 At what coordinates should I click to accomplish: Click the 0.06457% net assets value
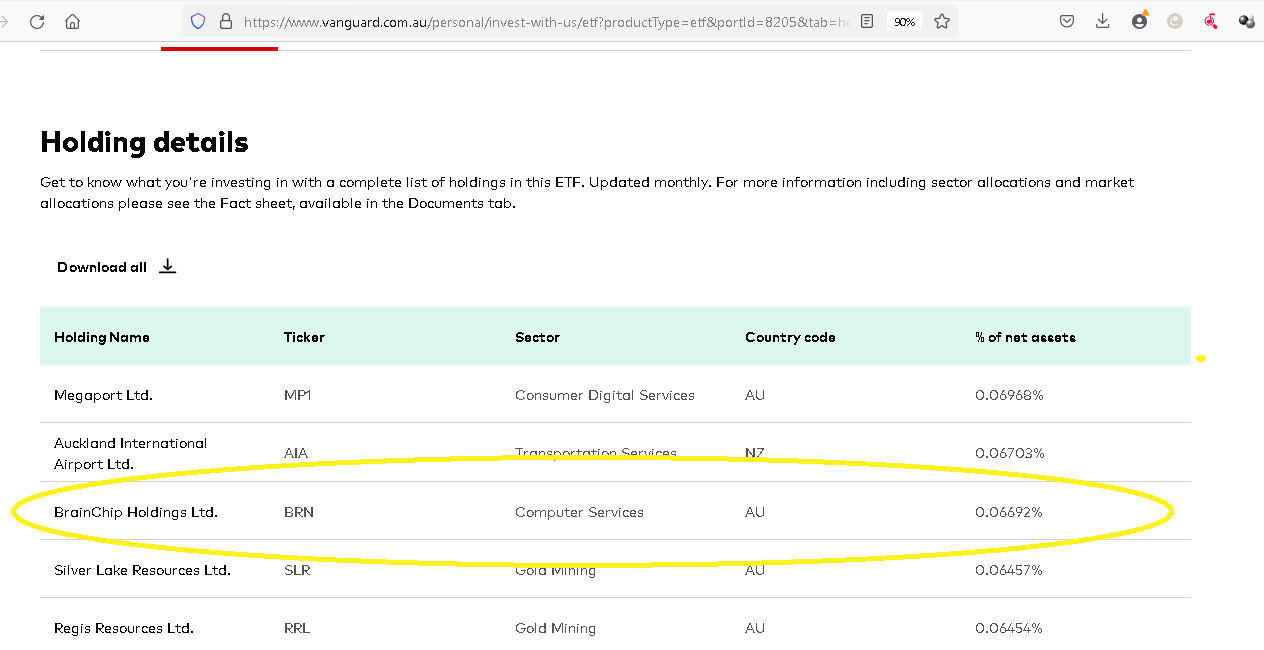tap(1009, 570)
